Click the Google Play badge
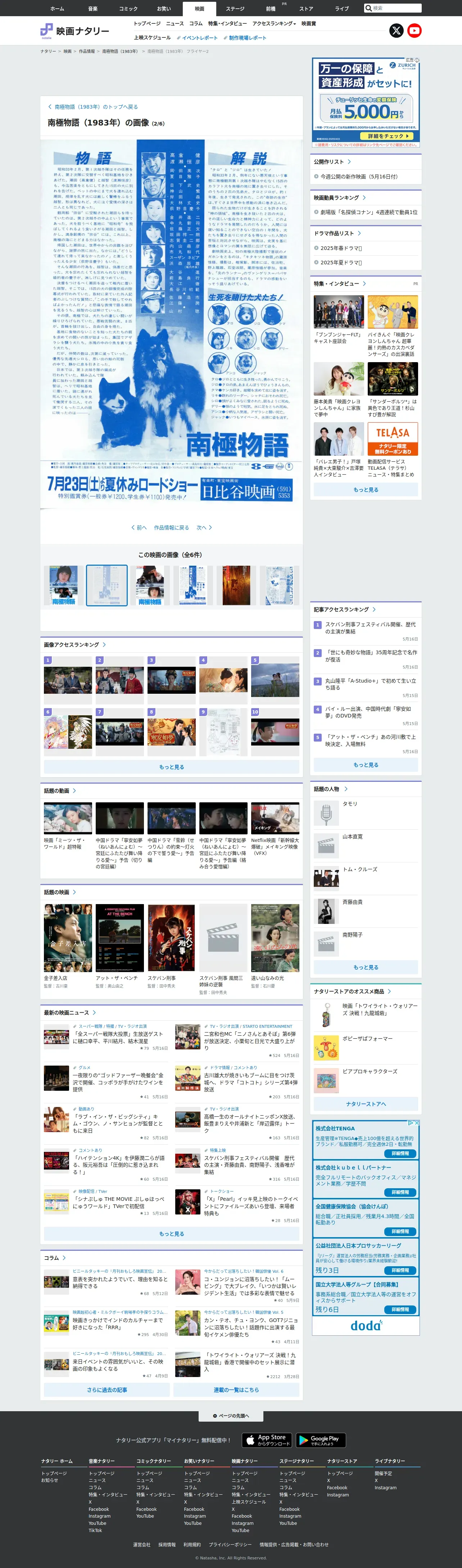This screenshot has height=1568, width=462. point(321,1440)
